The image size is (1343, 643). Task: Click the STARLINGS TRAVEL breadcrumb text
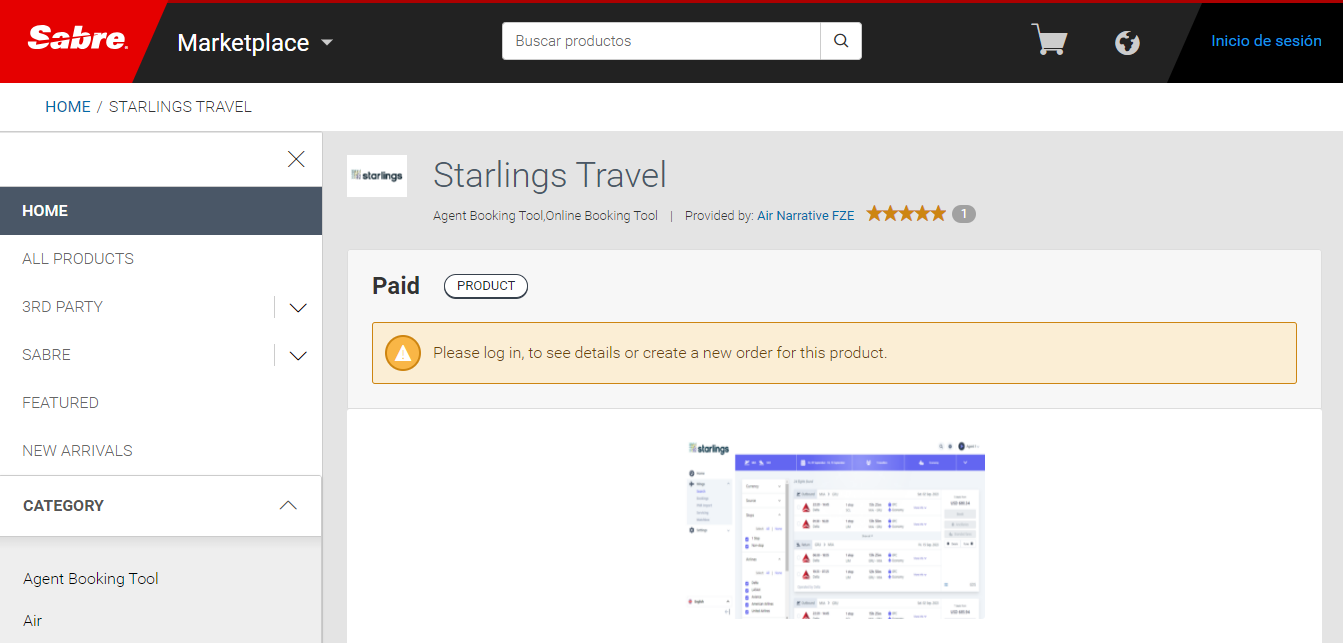(180, 107)
